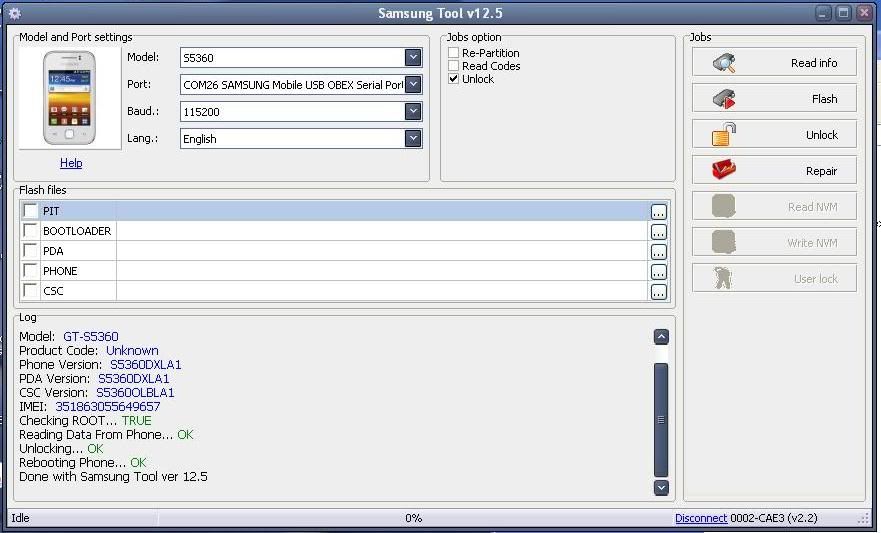The width and height of the screenshot is (881, 533).
Task: Click the CSC Version value S5360OLBLA1
Action: click(x=135, y=393)
